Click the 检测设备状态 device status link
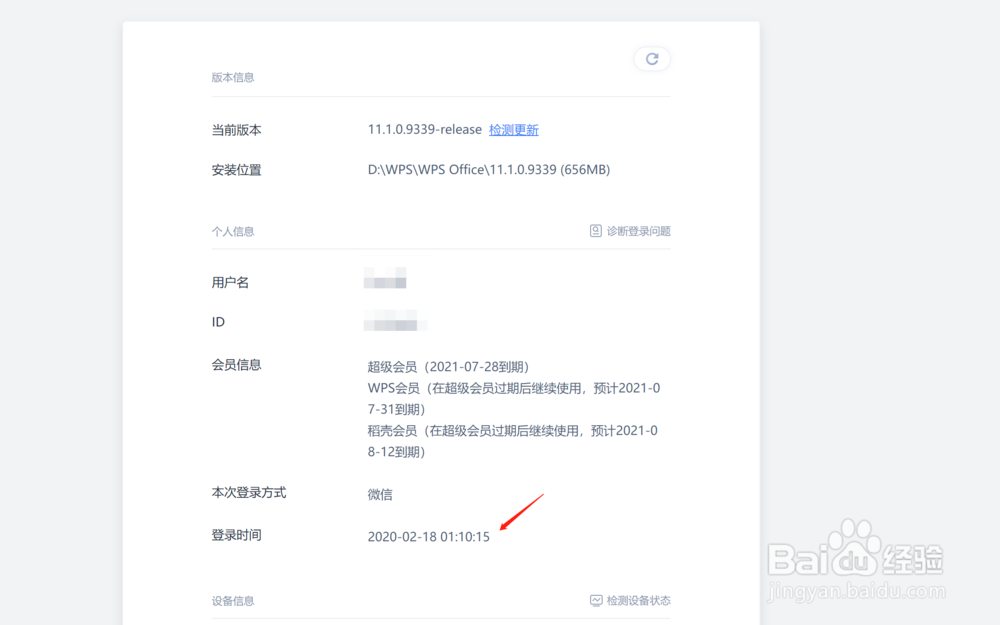The height and width of the screenshot is (625, 1000). 640,600
